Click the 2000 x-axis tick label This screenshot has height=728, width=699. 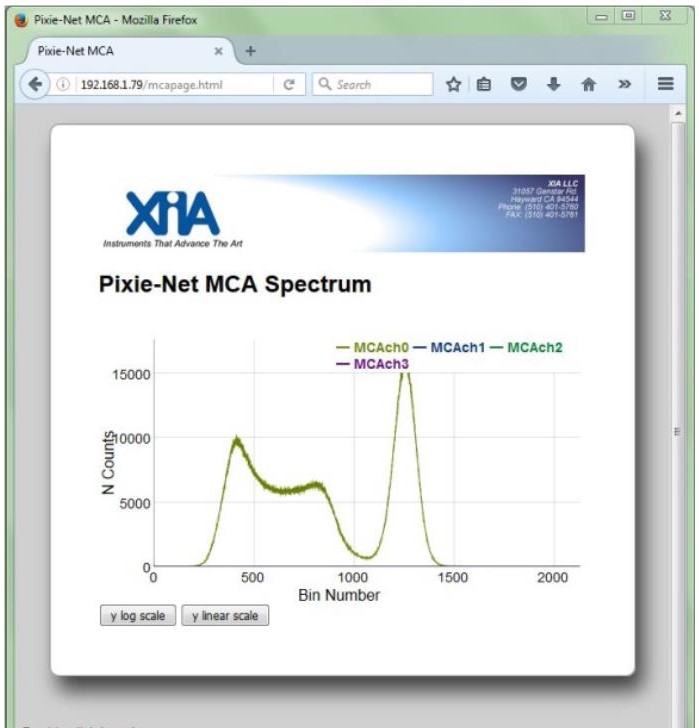552,578
